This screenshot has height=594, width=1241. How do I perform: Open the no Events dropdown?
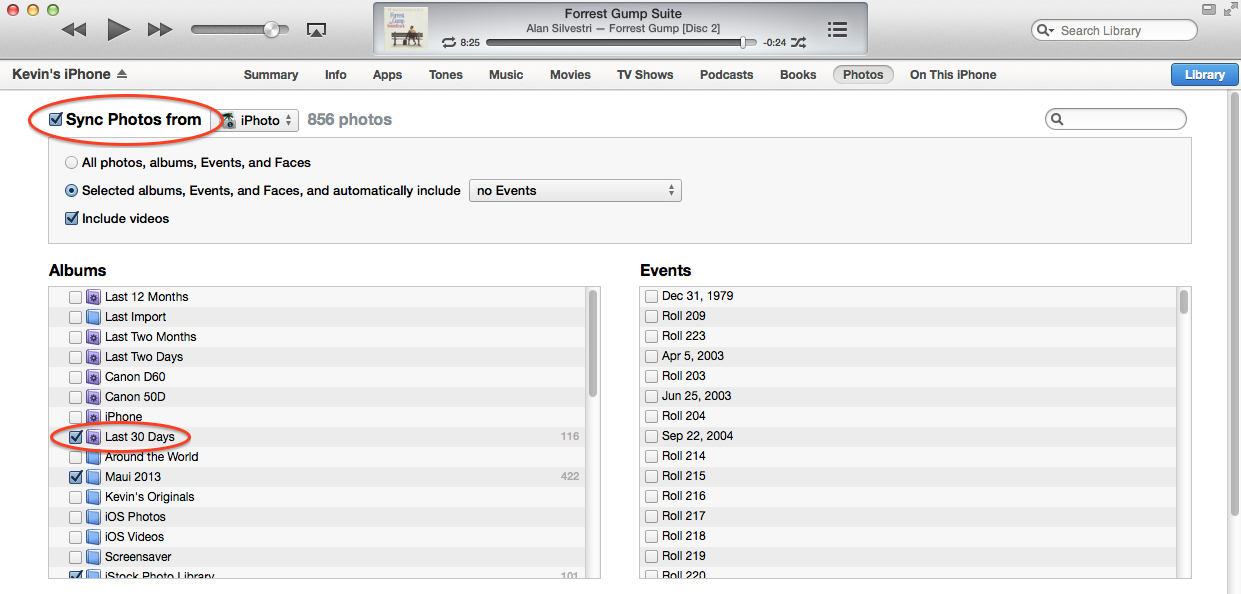[x=575, y=190]
